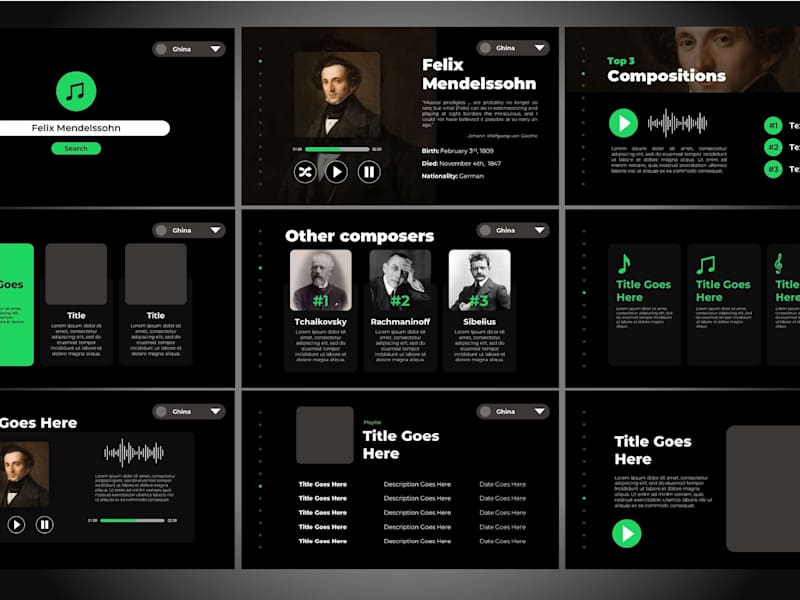Click small Mendelssohn portrait on 'Goes Here' slide
Image resolution: width=800 pixels, height=600 pixels.
[24, 474]
